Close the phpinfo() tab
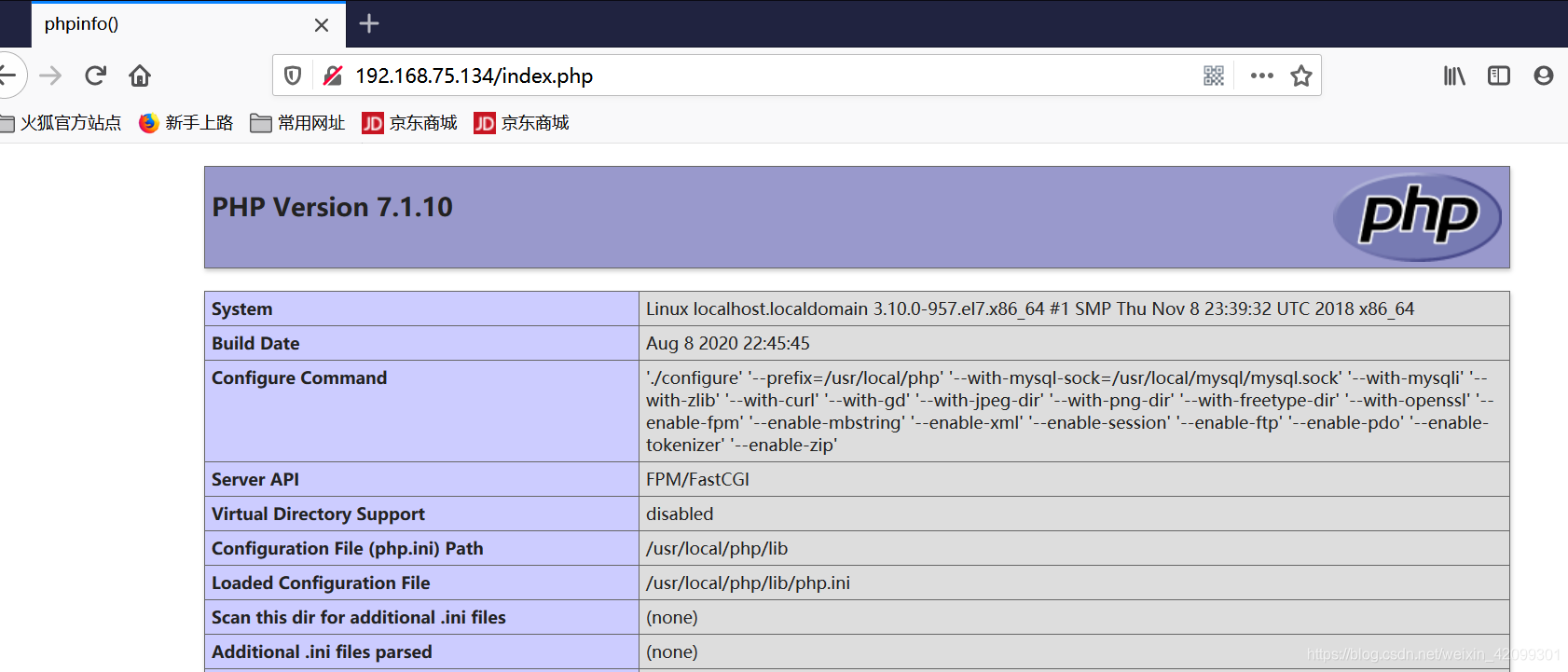The width and height of the screenshot is (1568, 672). [322, 25]
